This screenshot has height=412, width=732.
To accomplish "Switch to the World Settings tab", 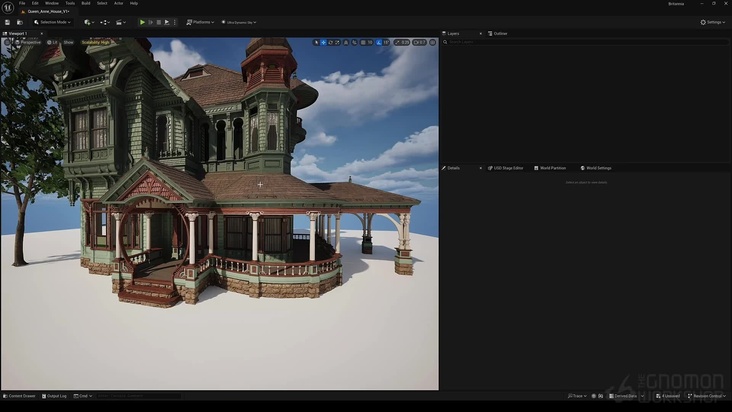I will pos(598,168).
